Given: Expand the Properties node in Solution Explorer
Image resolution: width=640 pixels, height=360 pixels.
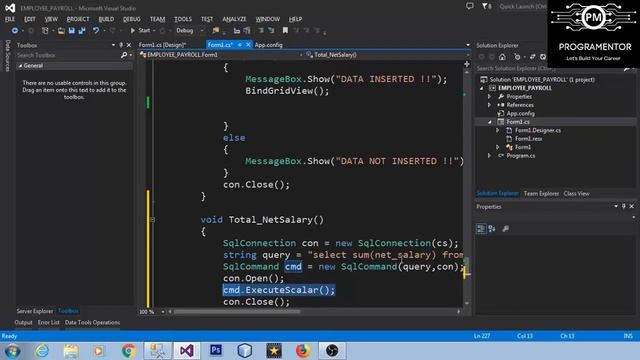Looking at the screenshot, I should point(489,97).
